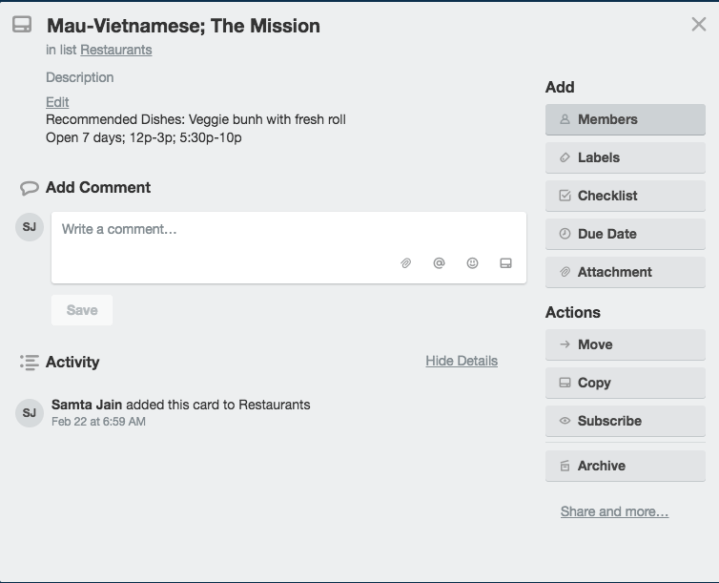Open the Members button

(x=625, y=119)
